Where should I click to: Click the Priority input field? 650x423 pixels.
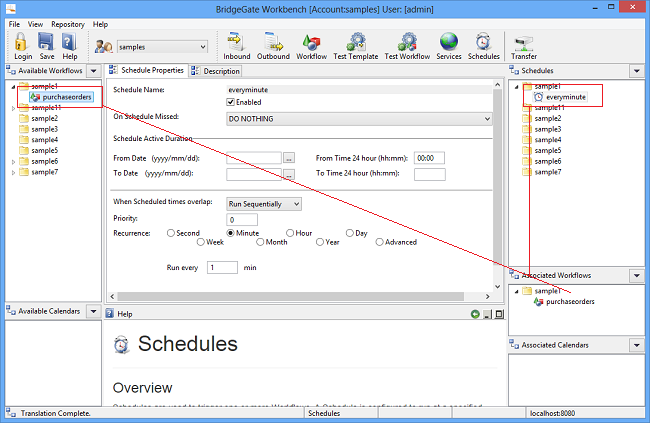242,219
